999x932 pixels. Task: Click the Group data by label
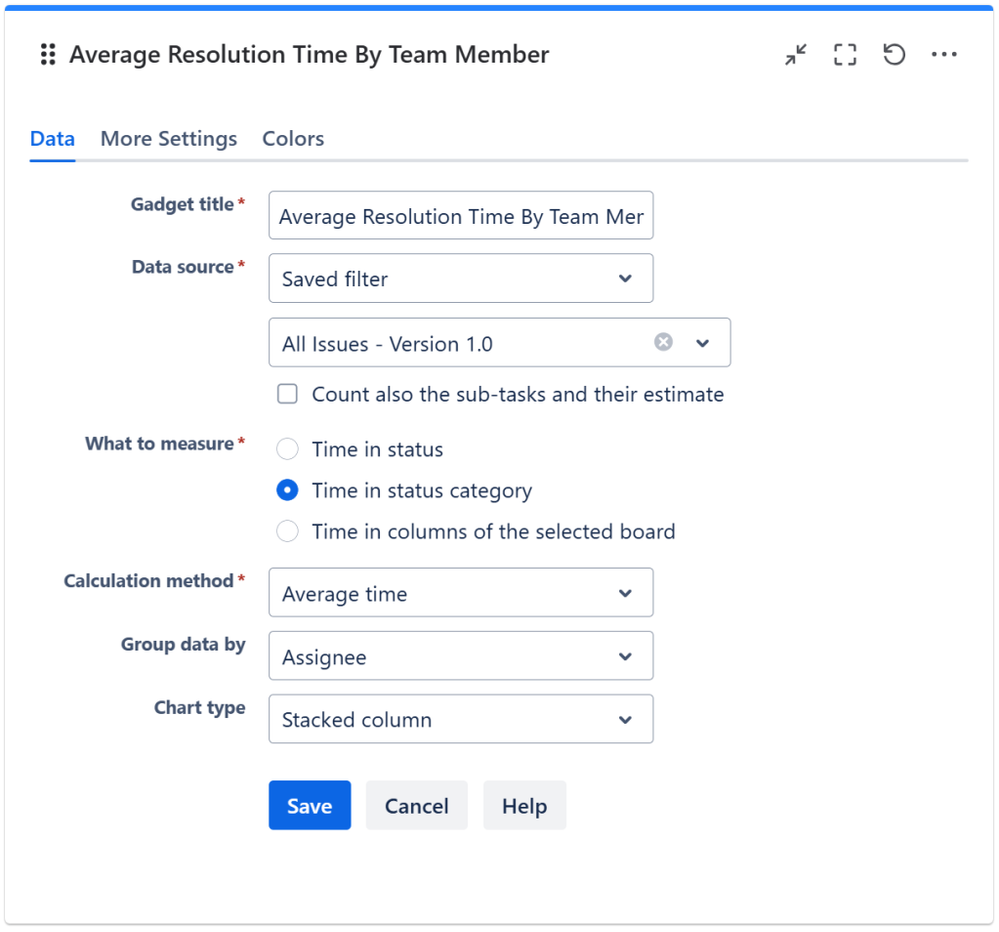pyautogui.click(x=183, y=645)
